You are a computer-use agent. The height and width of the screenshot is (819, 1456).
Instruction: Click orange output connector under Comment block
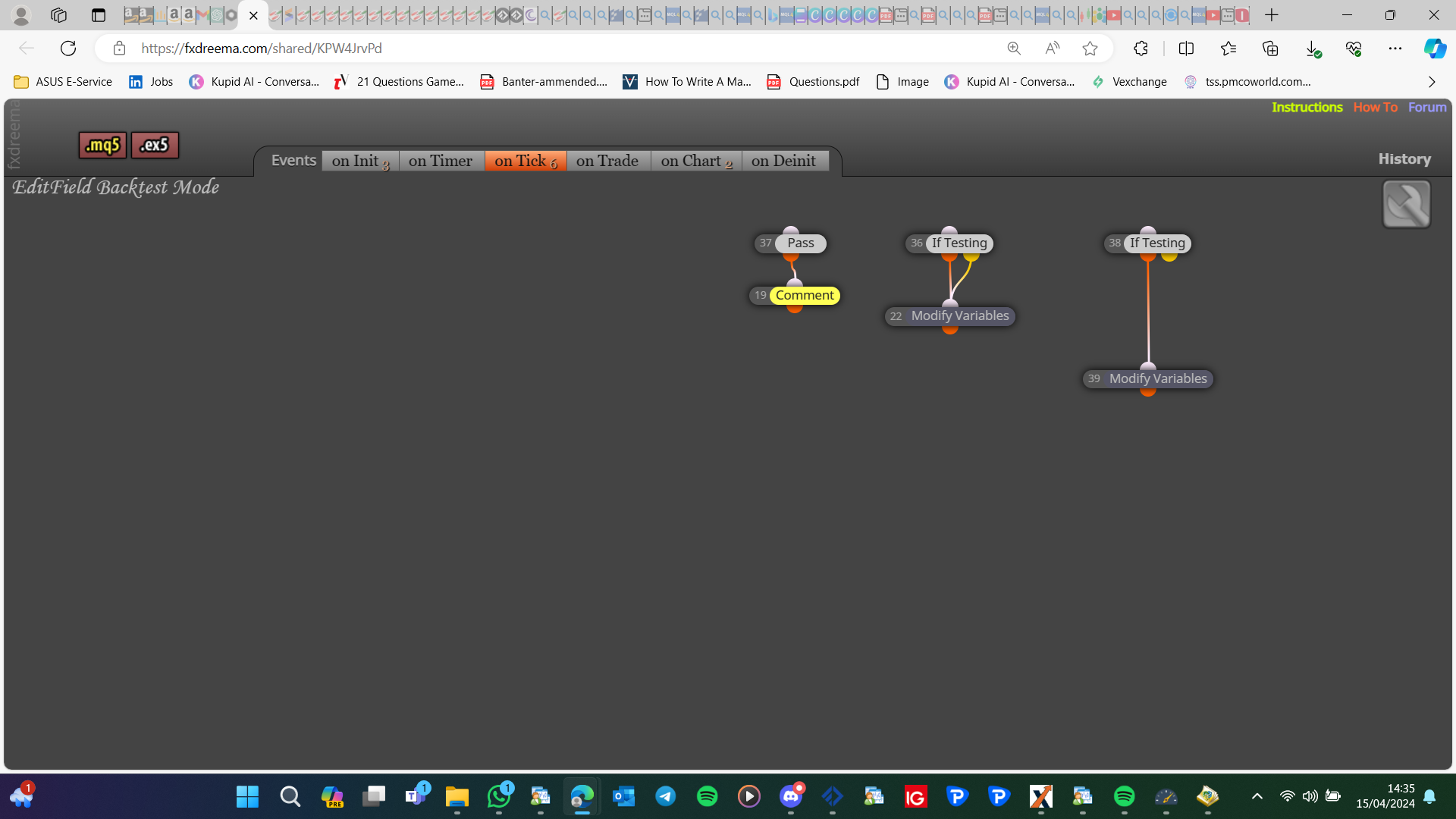[x=794, y=308]
